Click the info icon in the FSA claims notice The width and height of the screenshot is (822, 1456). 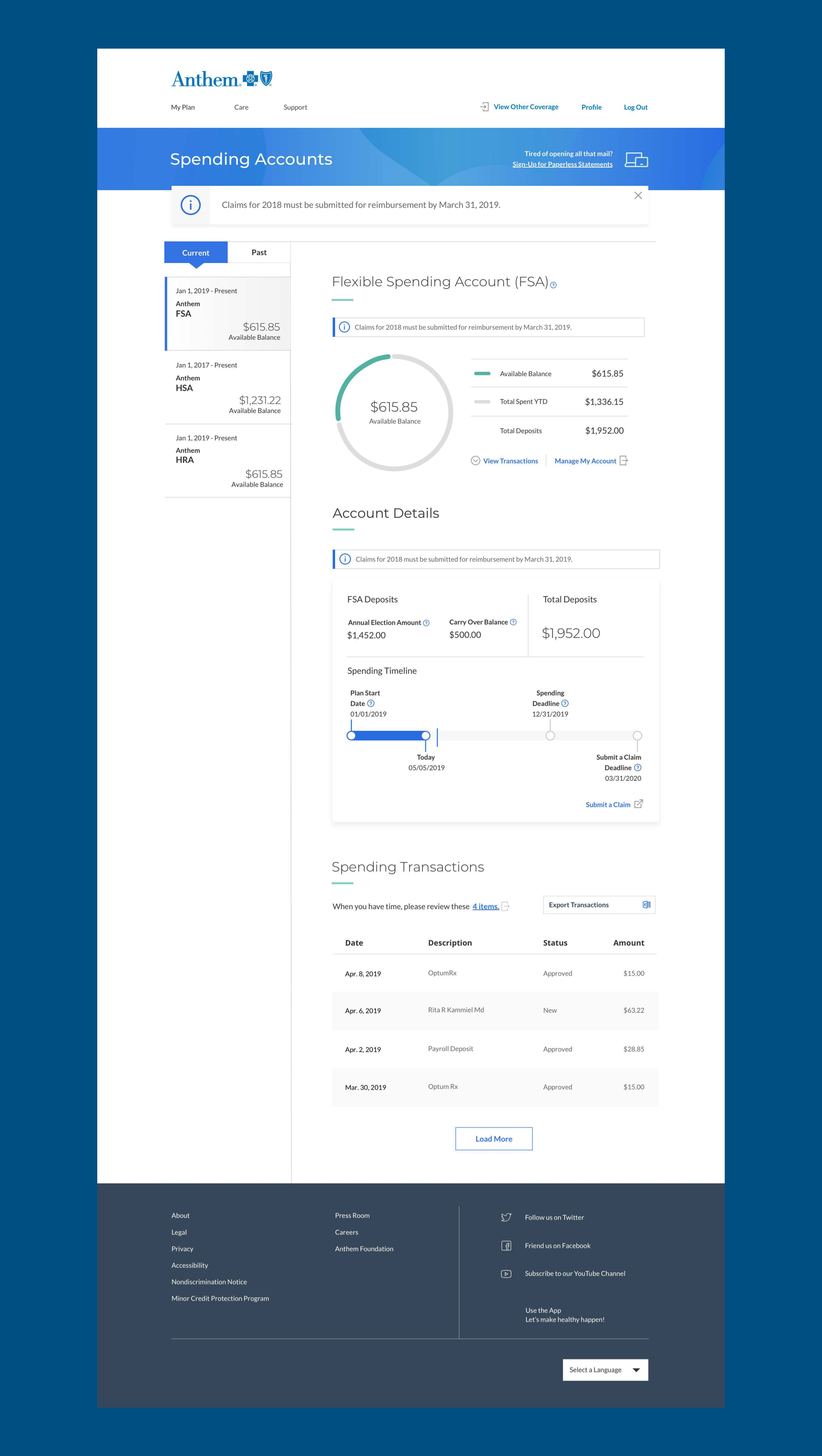(344, 327)
